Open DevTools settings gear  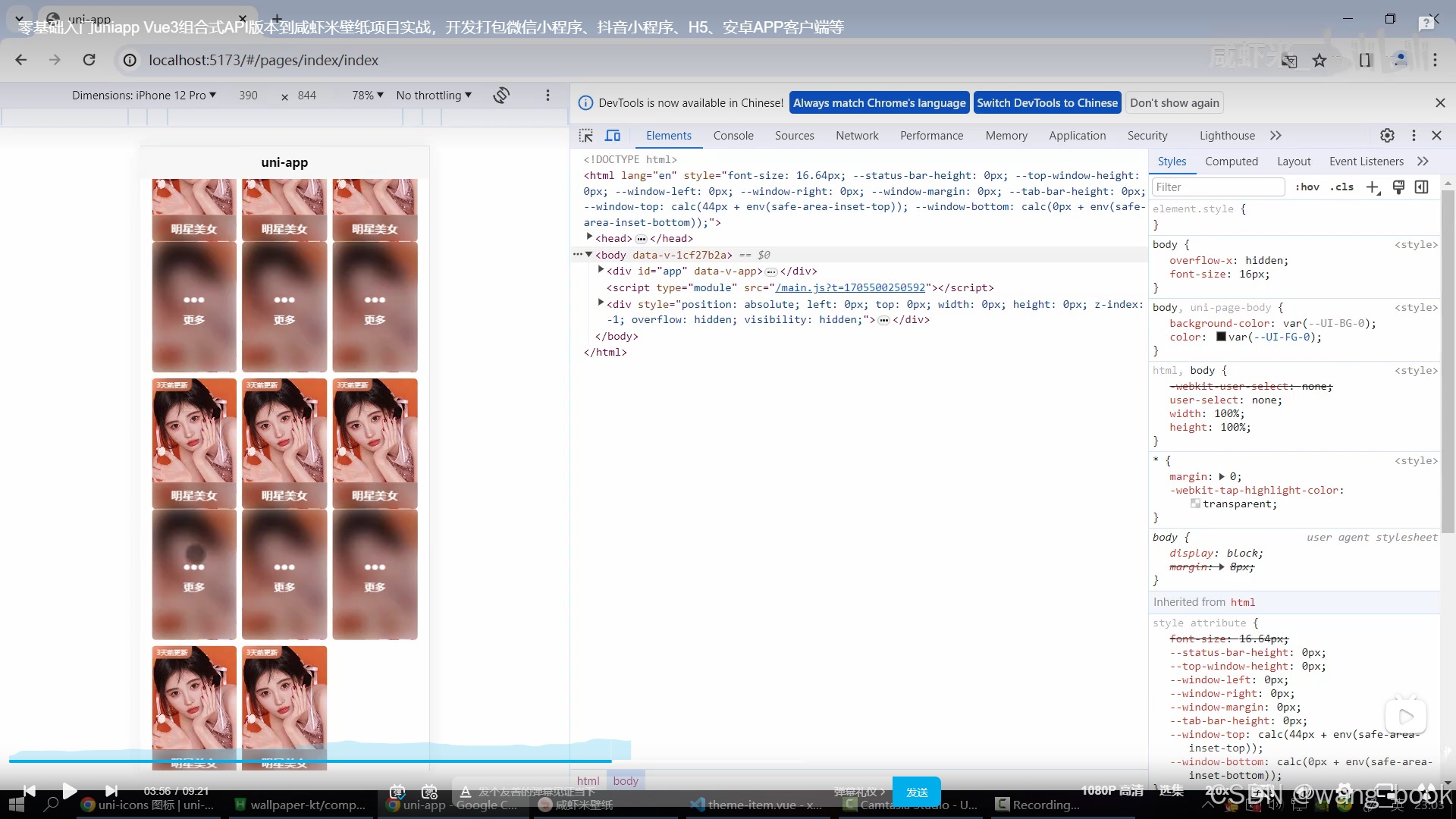pos(1387,135)
